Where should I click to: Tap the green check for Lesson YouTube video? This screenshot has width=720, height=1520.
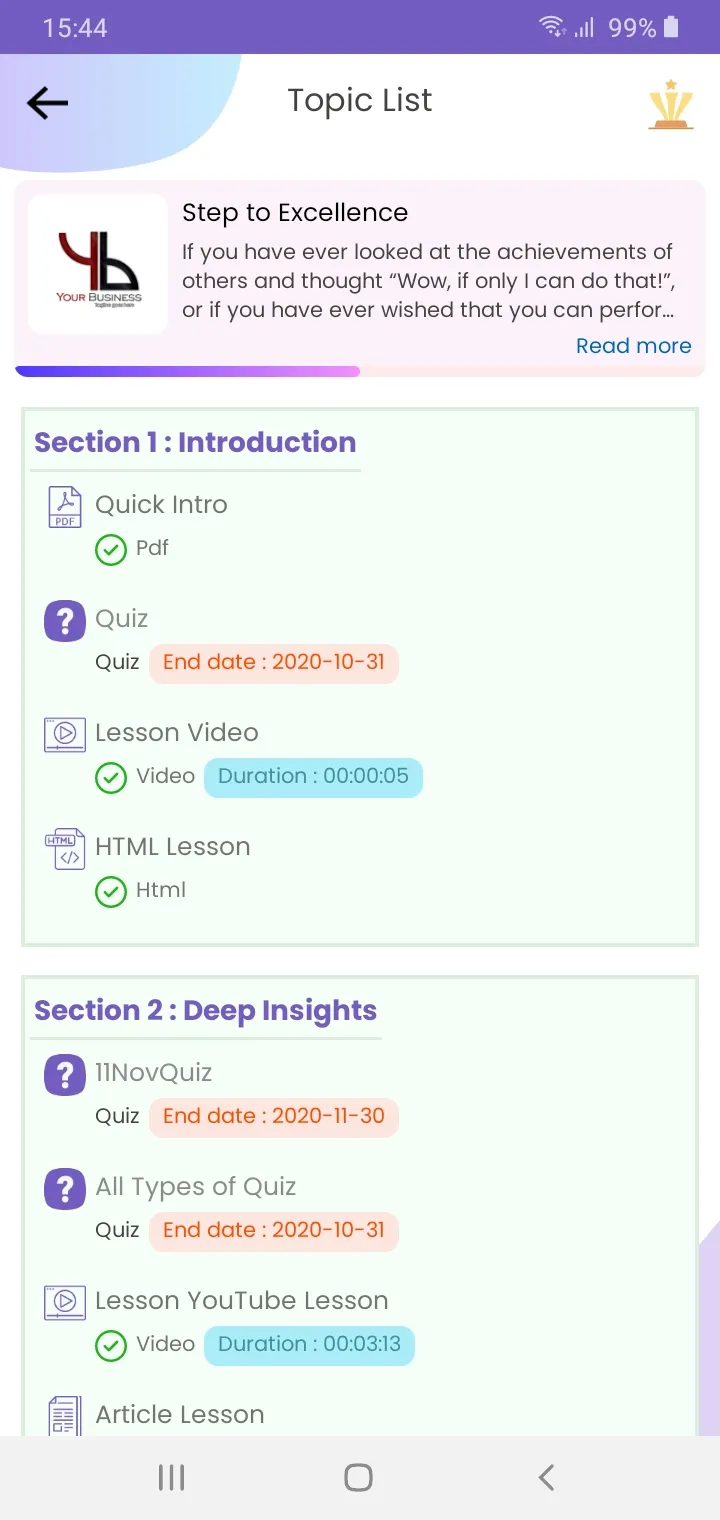pos(110,1345)
